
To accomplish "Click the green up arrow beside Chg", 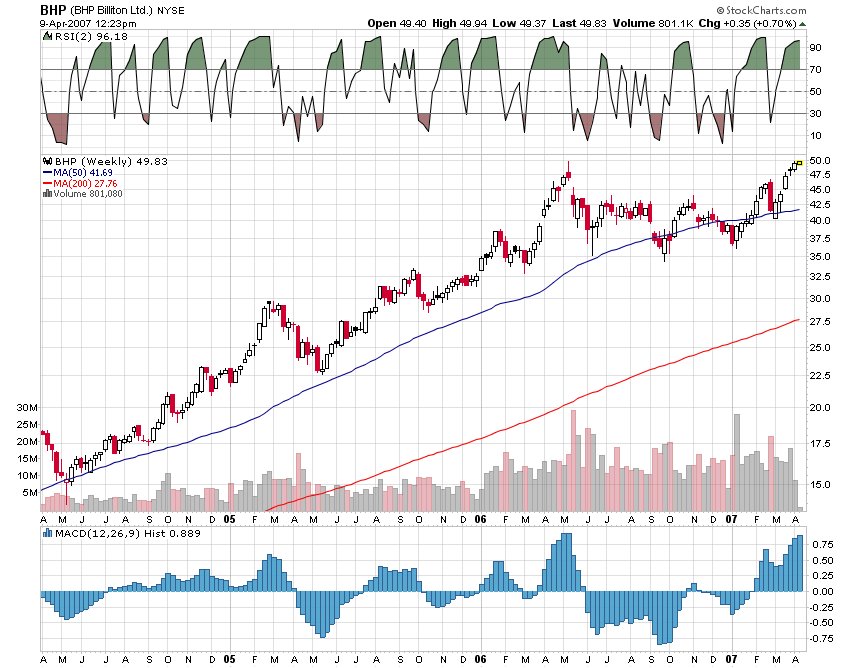I will 803,24.
